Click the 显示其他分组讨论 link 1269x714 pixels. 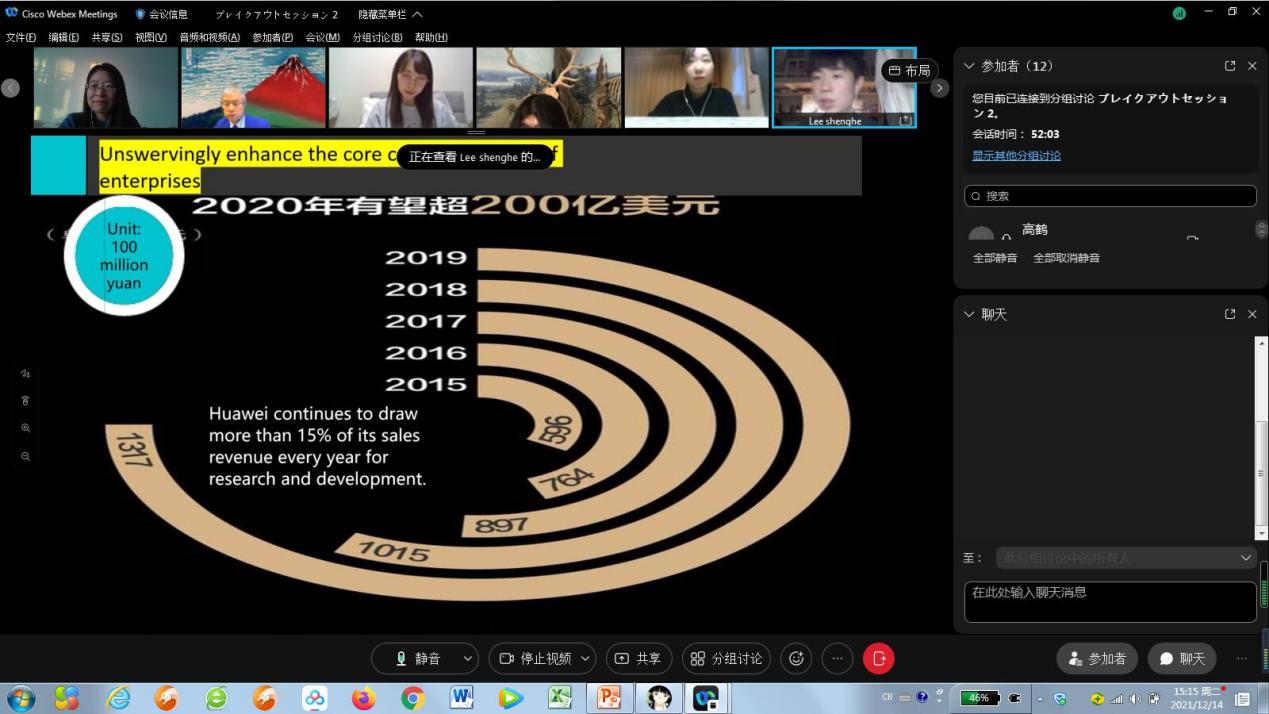click(x=1016, y=155)
